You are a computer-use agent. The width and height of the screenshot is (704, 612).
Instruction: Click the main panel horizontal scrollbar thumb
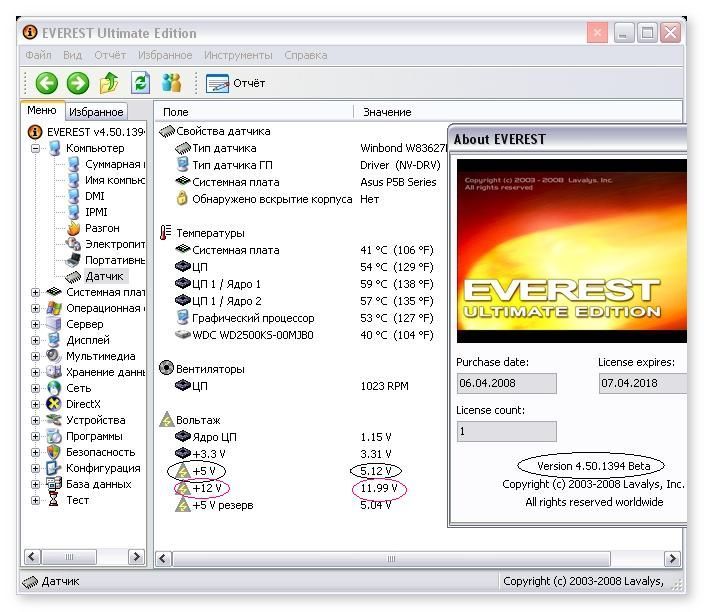[392, 559]
